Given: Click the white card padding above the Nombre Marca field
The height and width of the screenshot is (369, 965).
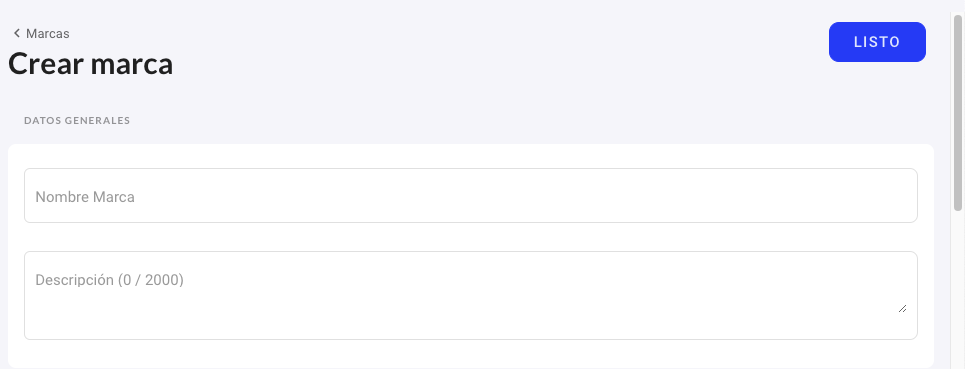Looking at the screenshot, I should click(471, 156).
